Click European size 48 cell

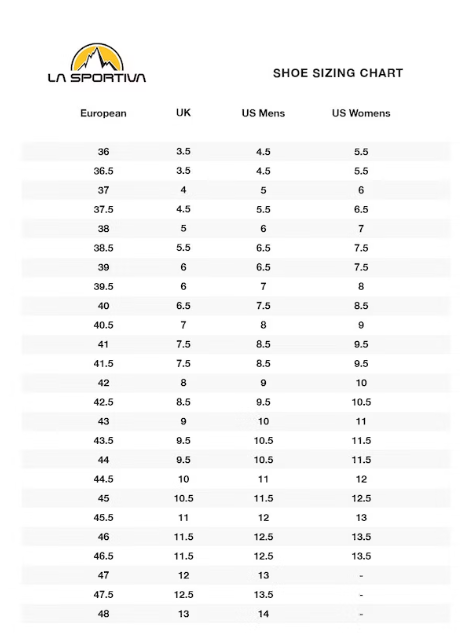point(103,614)
